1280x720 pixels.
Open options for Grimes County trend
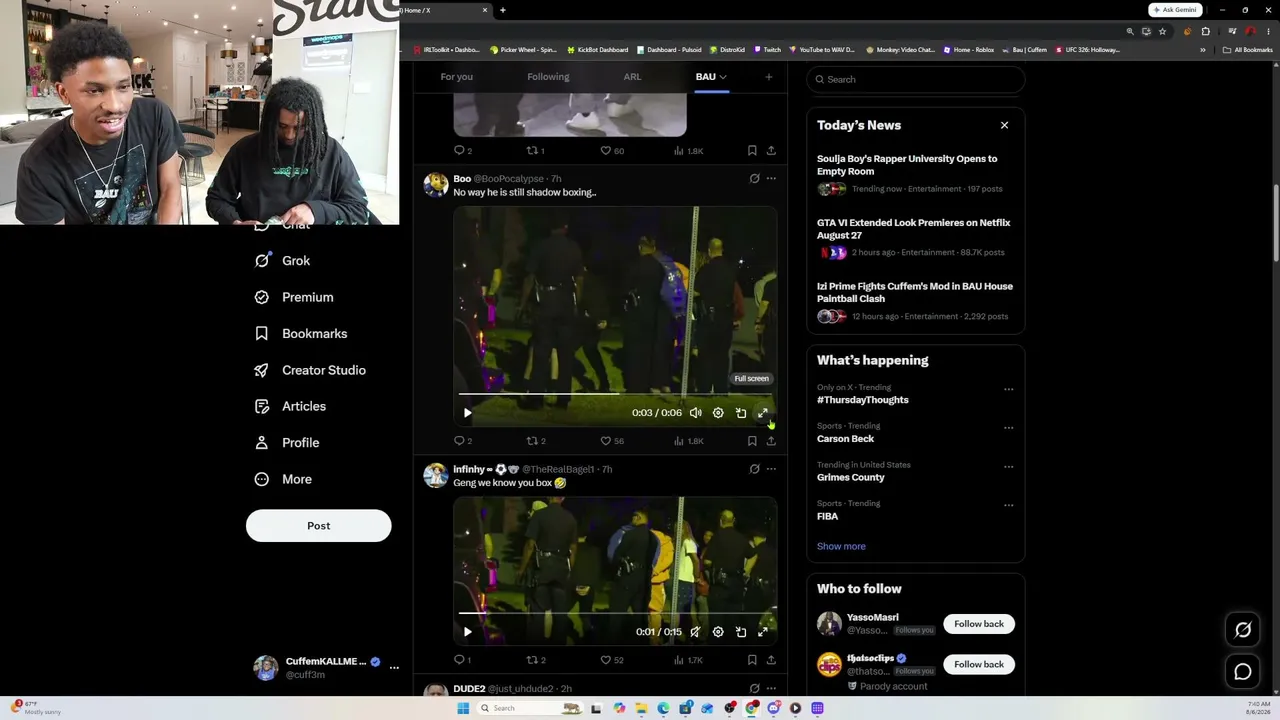[x=1008, y=466]
